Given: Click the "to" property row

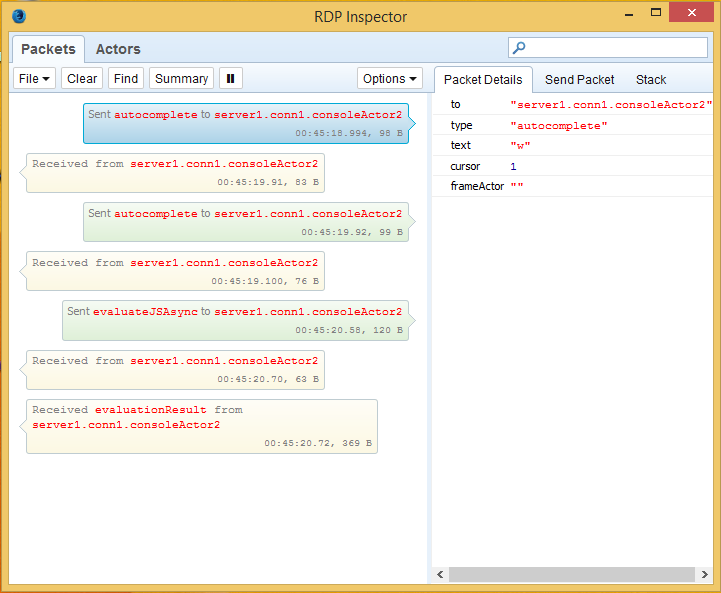Looking at the screenshot, I should 573,105.
